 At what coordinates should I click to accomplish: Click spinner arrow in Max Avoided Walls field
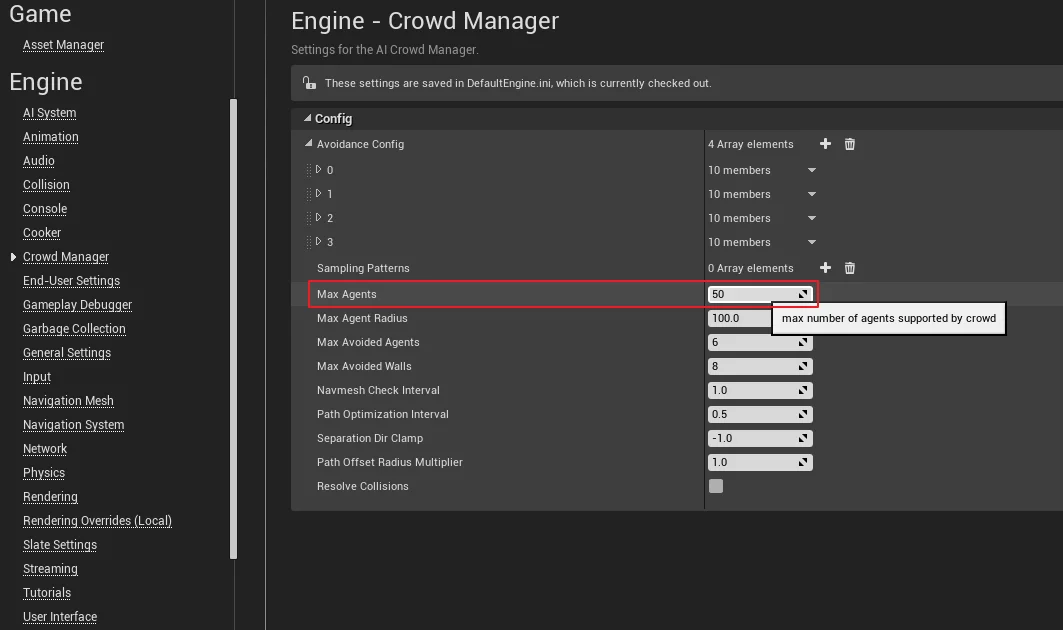pos(803,366)
